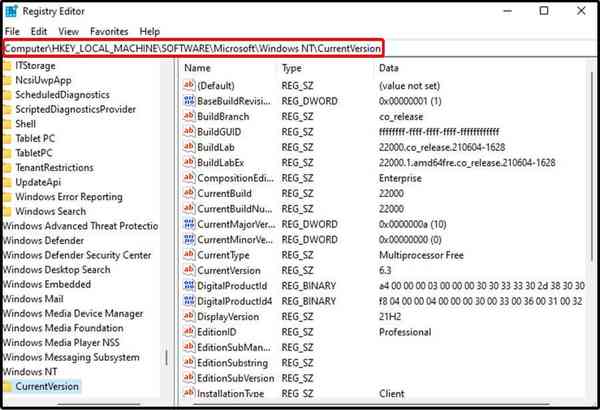Click the 'co_release' BuildBranch data cell
The image size is (600, 410).
pyautogui.click(x=401, y=116)
